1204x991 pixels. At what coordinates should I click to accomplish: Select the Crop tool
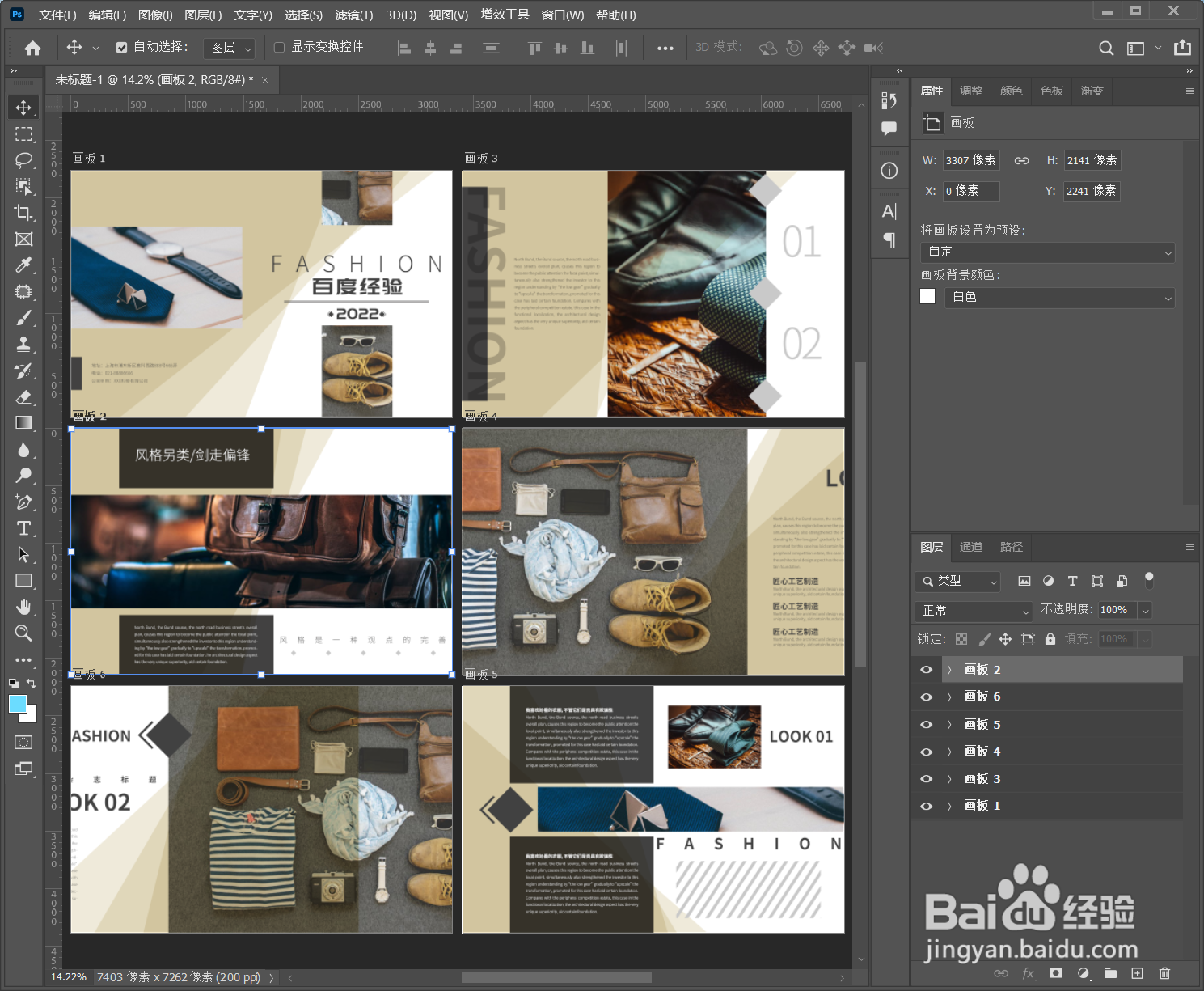click(x=23, y=213)
